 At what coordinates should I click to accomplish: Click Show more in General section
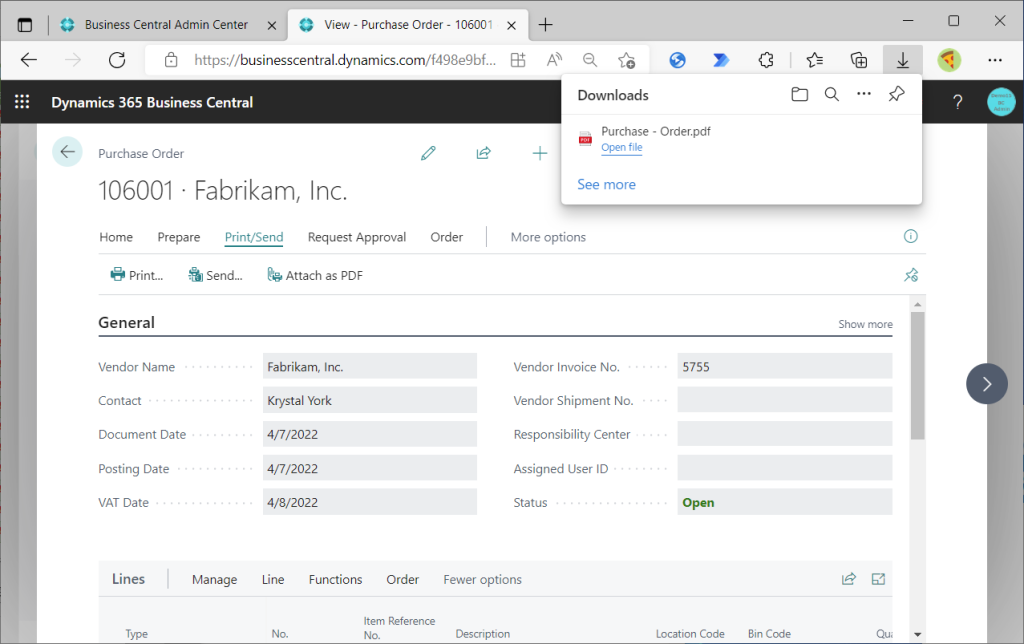865,324
